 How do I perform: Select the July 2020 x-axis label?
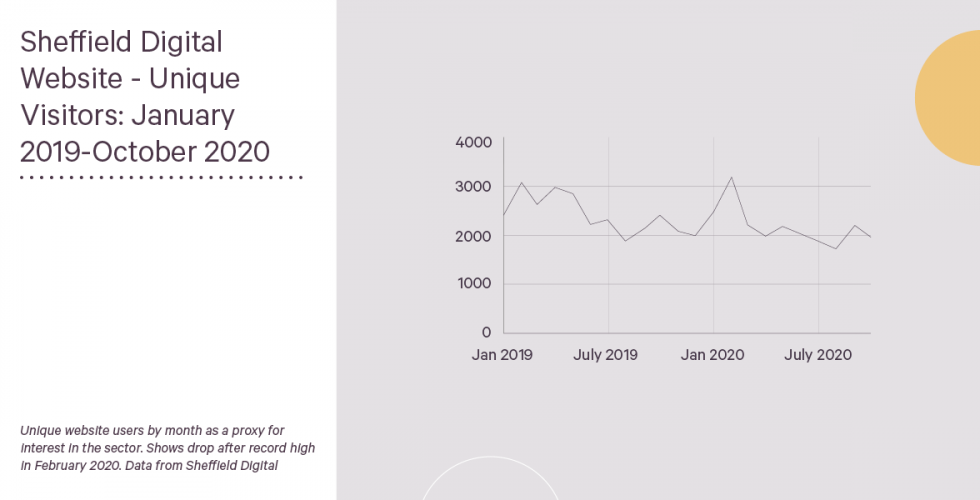[818, 355]
